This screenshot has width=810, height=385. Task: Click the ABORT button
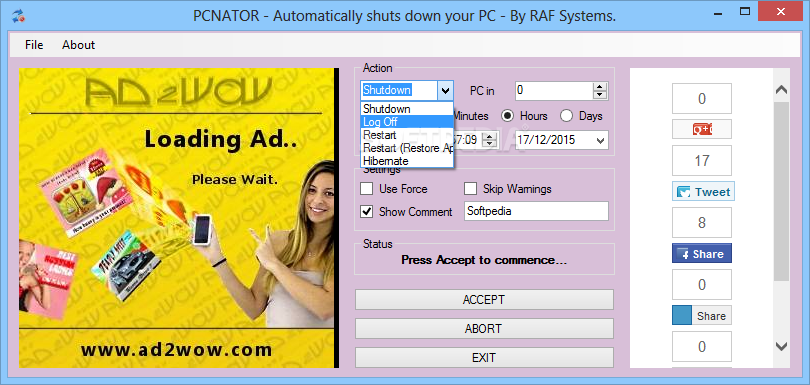point(484,329)
